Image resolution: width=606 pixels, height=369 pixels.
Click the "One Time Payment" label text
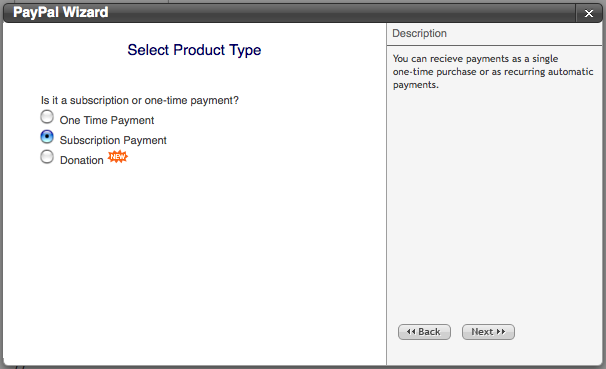(x=107, y=120)
